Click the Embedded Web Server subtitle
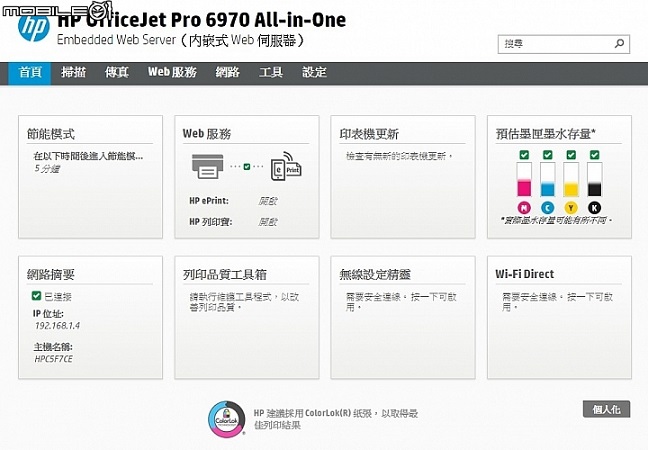 (x=180, y=40)
